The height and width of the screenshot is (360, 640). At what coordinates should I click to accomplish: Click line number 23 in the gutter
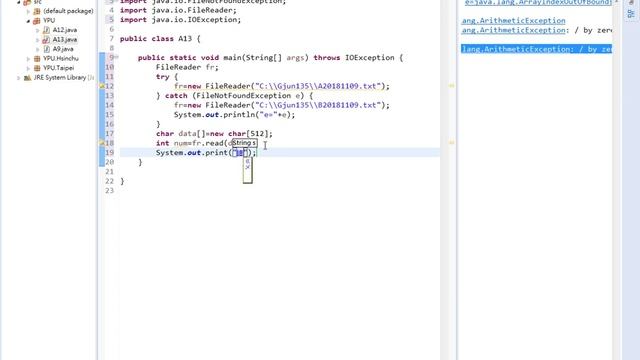click(x=109, y=191)
